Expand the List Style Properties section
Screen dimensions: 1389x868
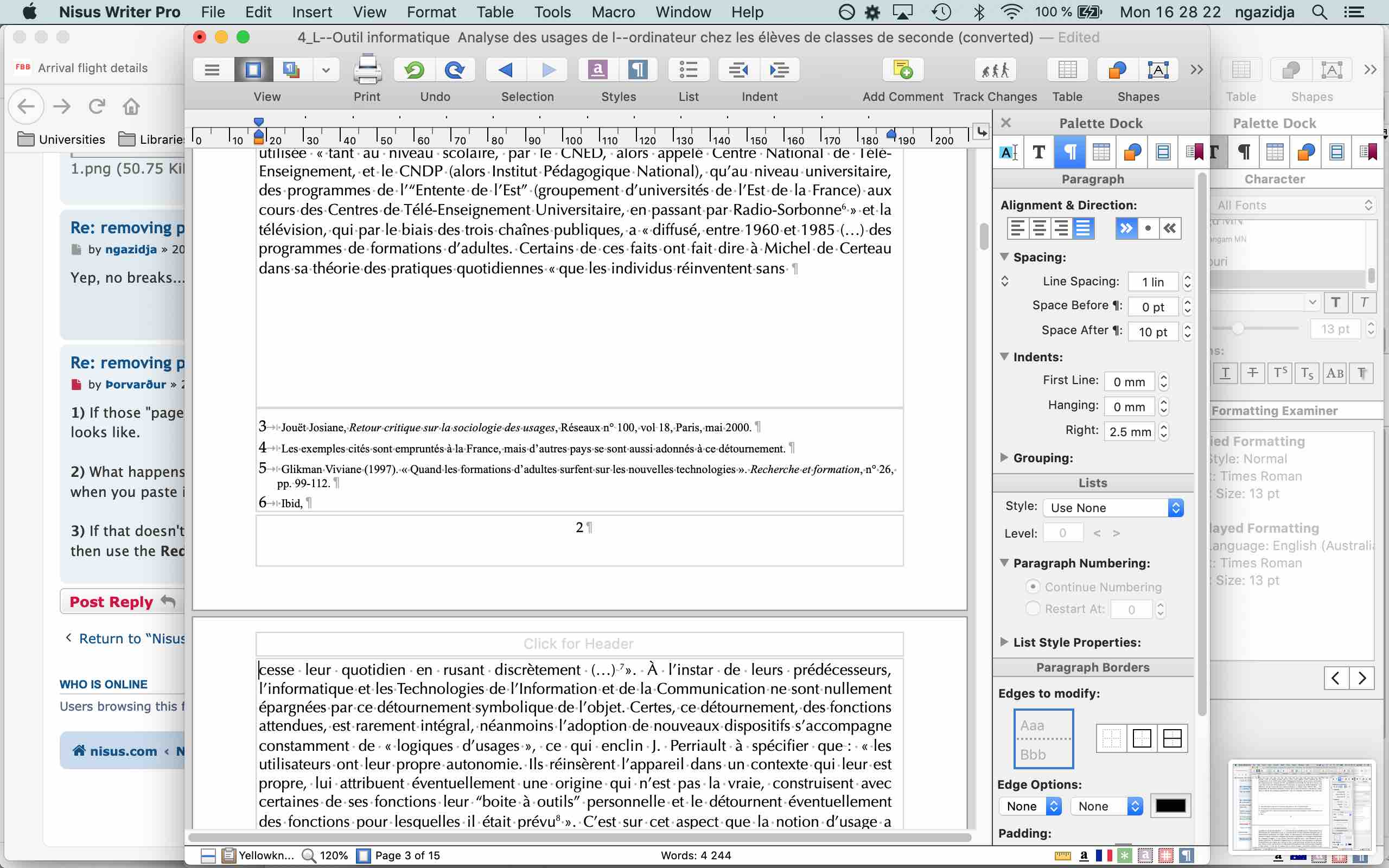[x=1004, y=642]
